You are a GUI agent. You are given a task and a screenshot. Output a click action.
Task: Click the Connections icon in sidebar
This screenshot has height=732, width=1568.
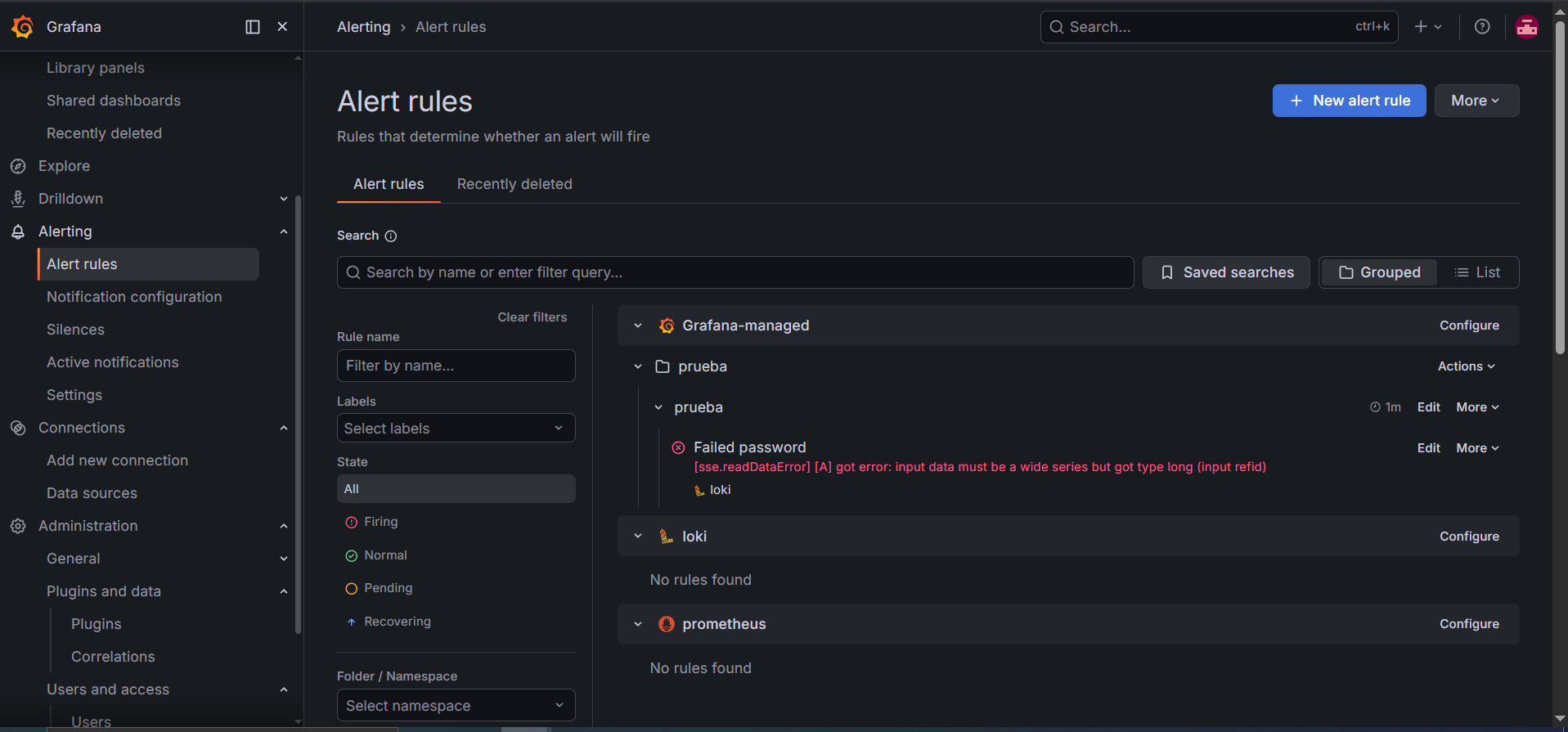[x=18, y=428]
